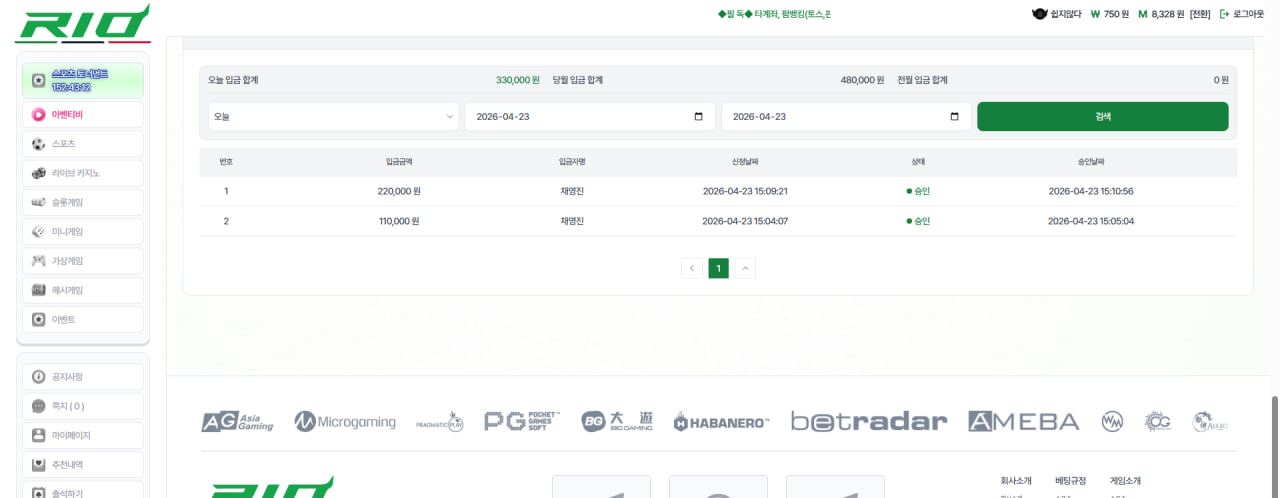
Task: Open the 미니게임 sidebar entry
Action: pyautogui.click(x=83, y=232)
